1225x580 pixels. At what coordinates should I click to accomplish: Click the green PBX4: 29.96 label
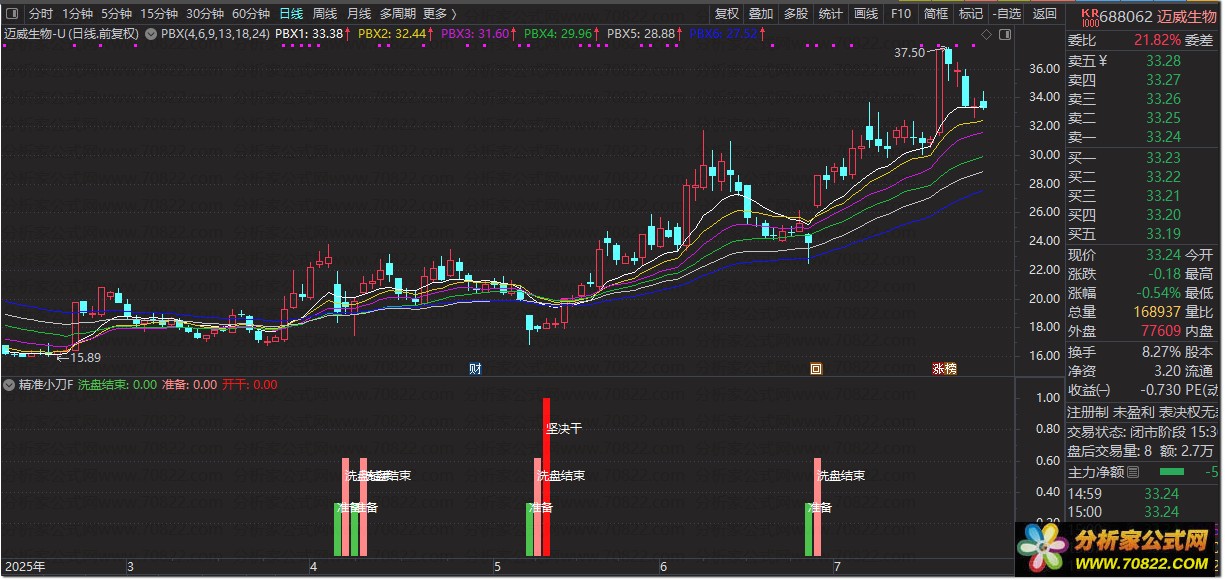[x=558, y=34]
